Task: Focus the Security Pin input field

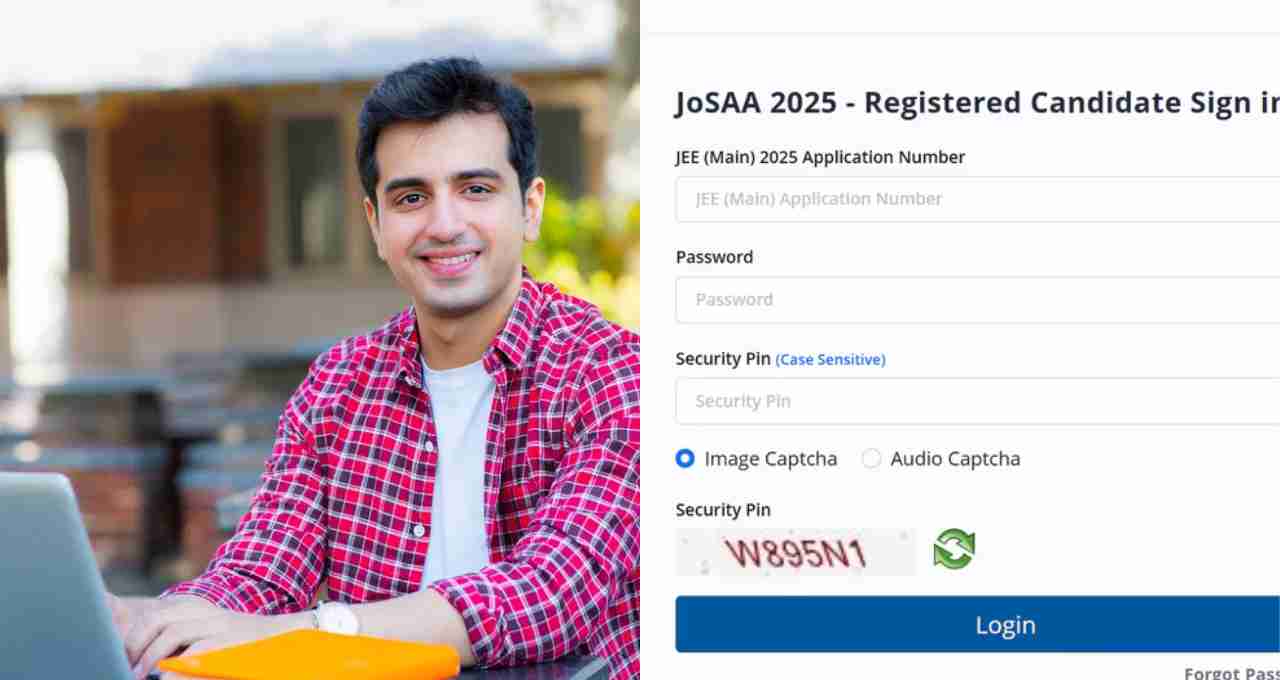Action: click(978, 401)
